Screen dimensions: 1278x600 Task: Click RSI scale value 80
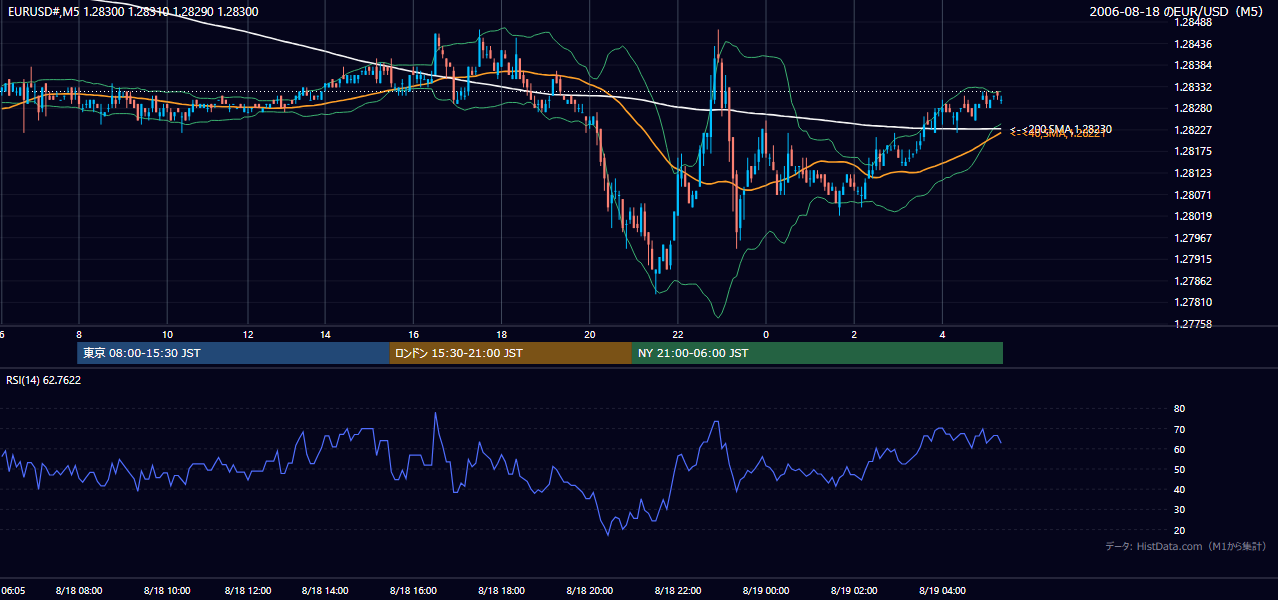tap(1179, 409)
